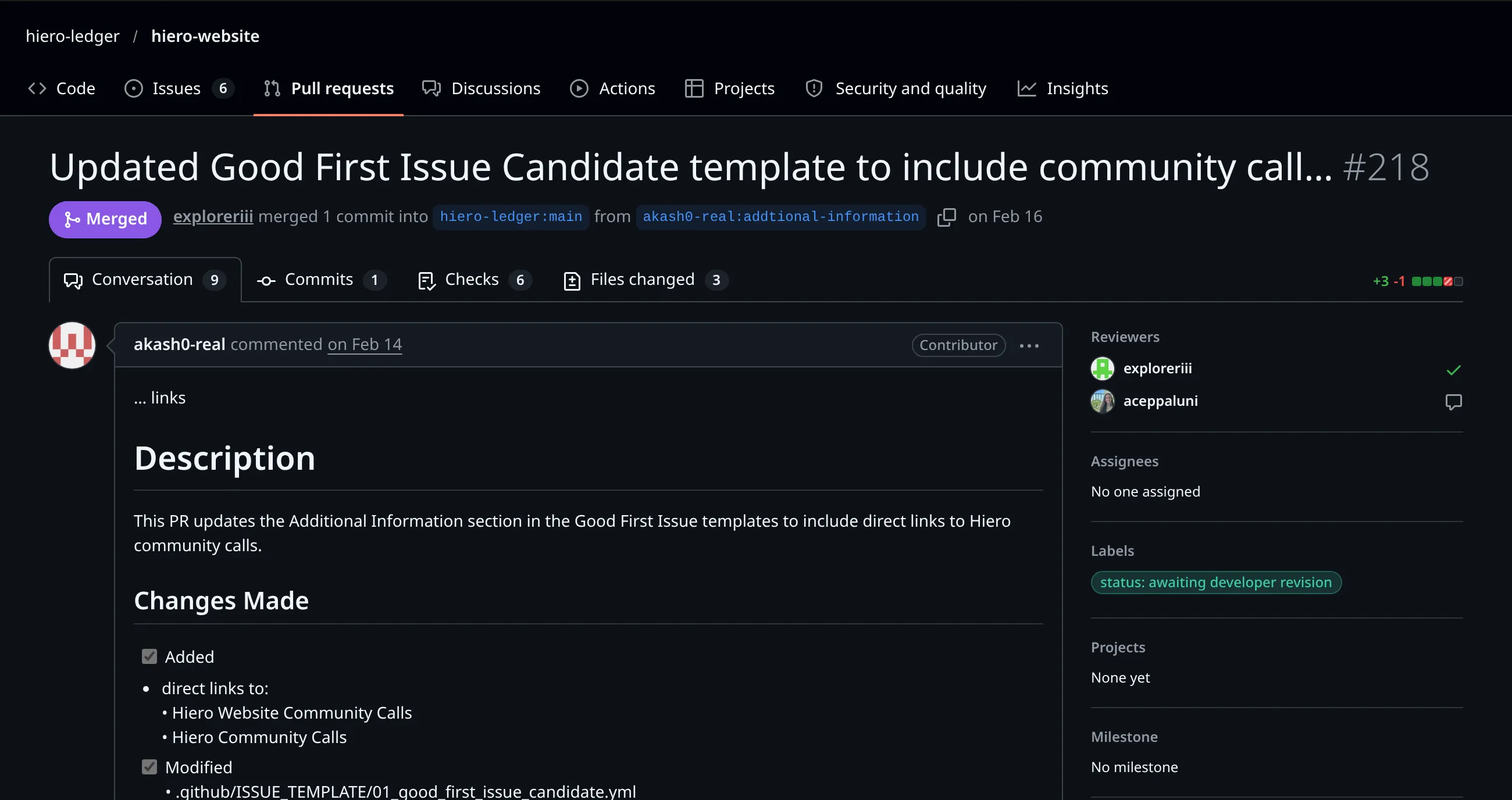Image resolution: width=1512 pixels, height=800 pixels.
Task: Open the Discussions tab
Action: coord(482,88)
